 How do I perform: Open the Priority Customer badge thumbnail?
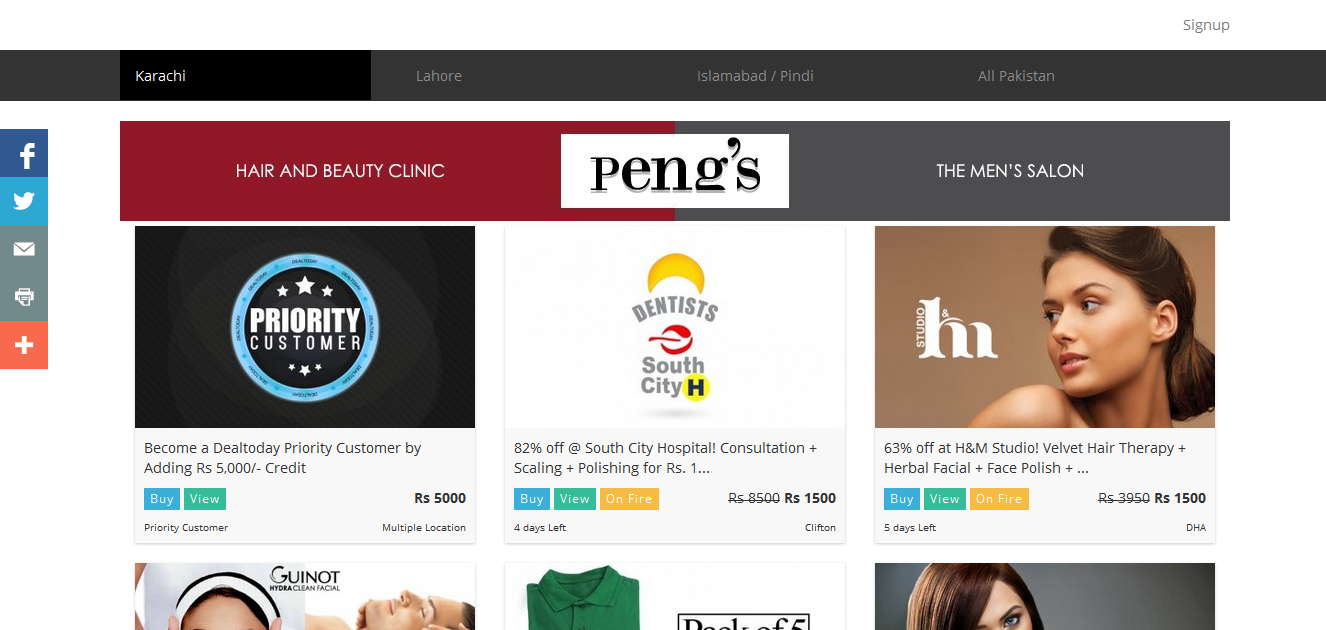[x=305, y=327]
